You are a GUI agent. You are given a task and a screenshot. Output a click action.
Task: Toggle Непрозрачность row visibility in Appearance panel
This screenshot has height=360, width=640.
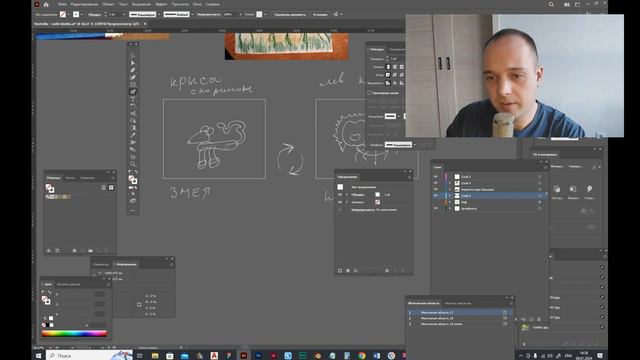340,210
